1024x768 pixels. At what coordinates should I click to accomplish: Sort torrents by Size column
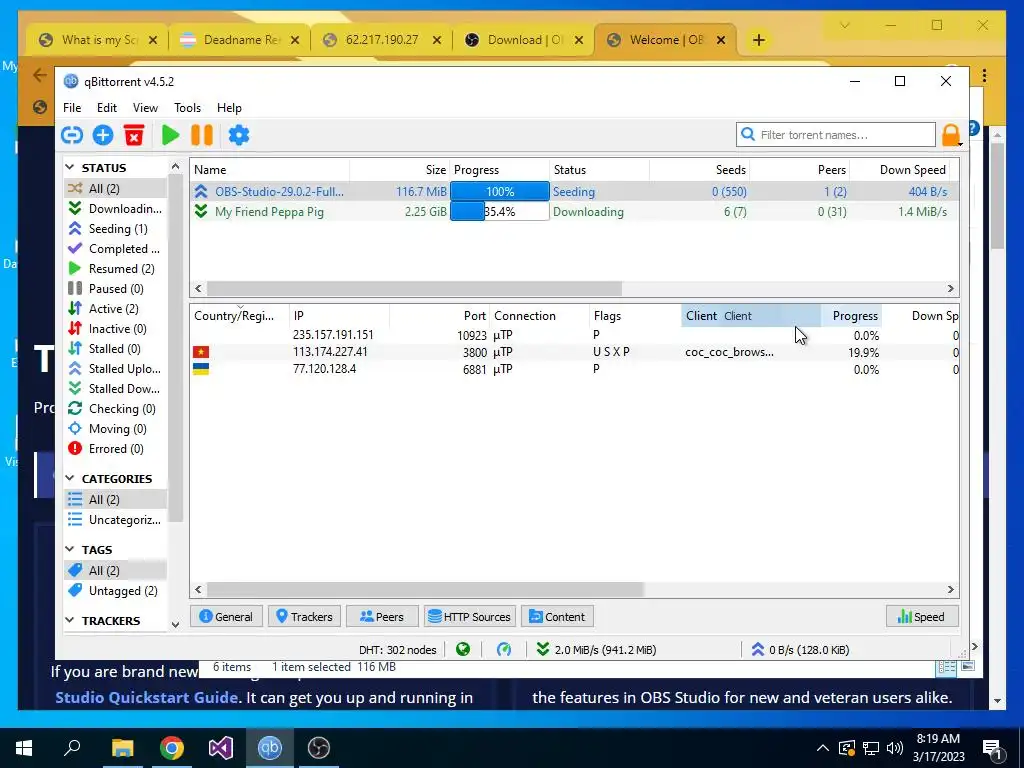pyautogui.click(x=400, y=170)
